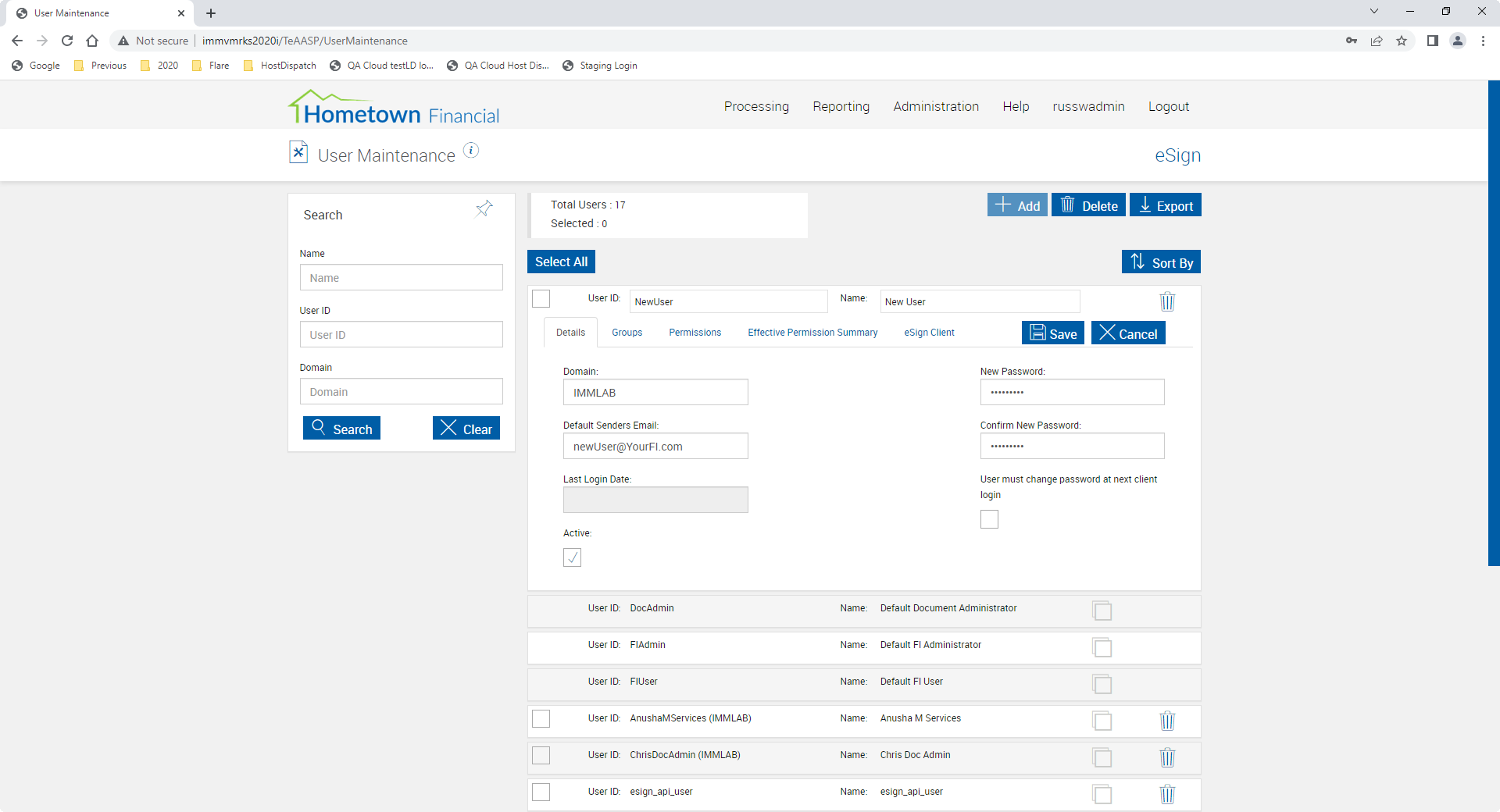This screenshot has width=1500, height=812.
Task: Click the share page icon
Action: pos(1377,41)
